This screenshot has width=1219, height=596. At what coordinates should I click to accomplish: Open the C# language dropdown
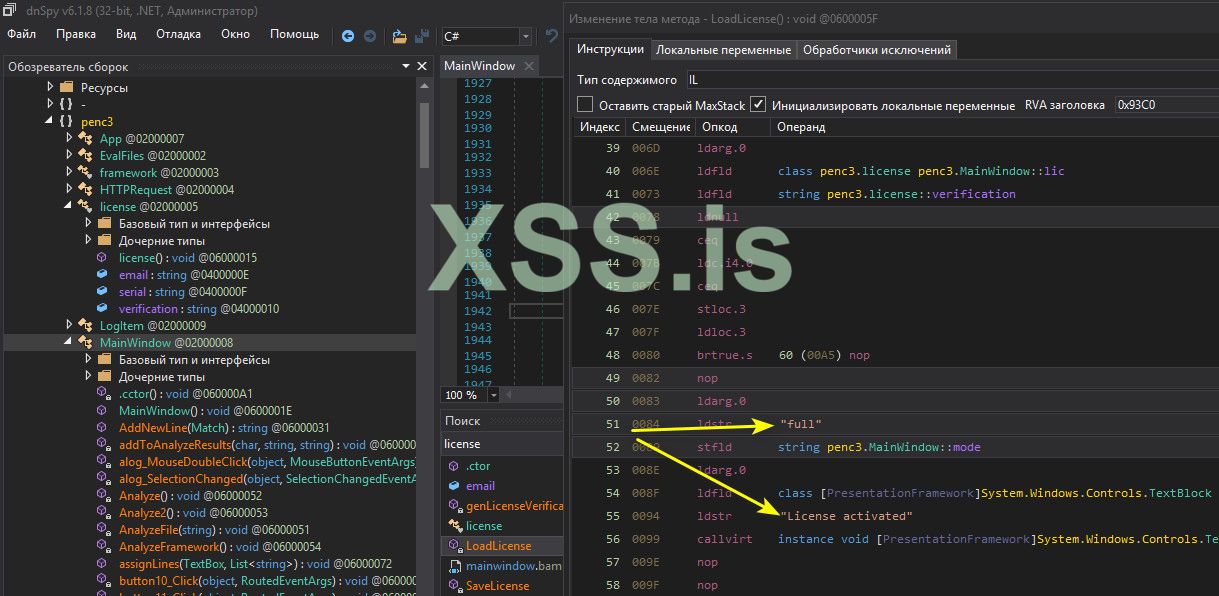click(x=525, y=36)
